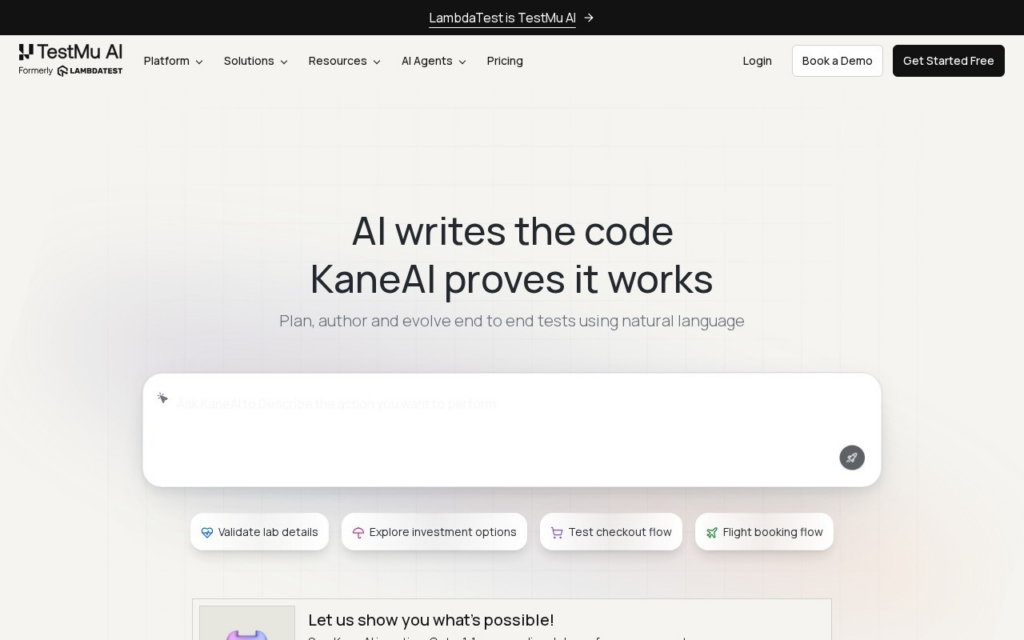Click the sparkle icon in KaneAI input
This screenshot has width=1024, height=640.
point(163,398)
